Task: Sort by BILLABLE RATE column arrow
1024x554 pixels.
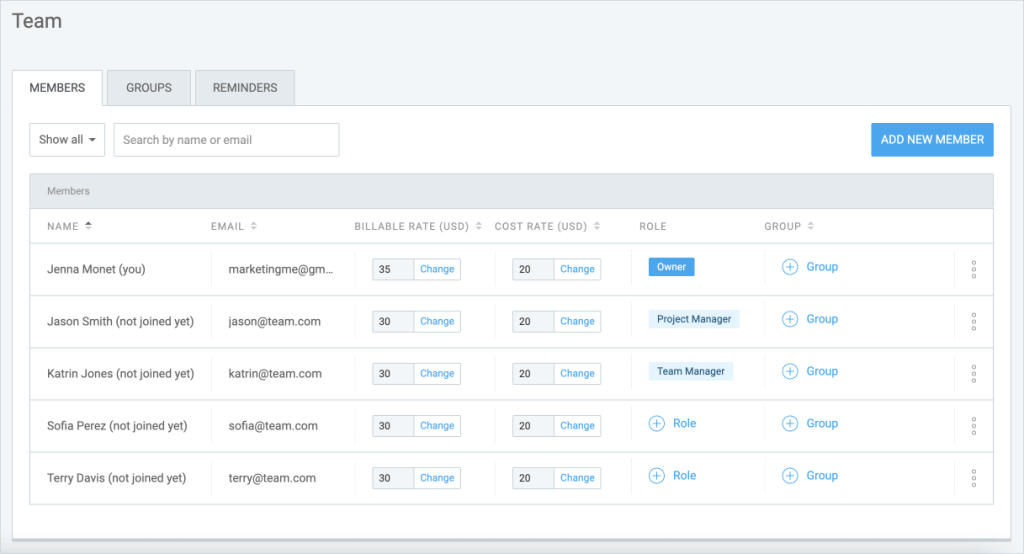Action: [479, 226]
